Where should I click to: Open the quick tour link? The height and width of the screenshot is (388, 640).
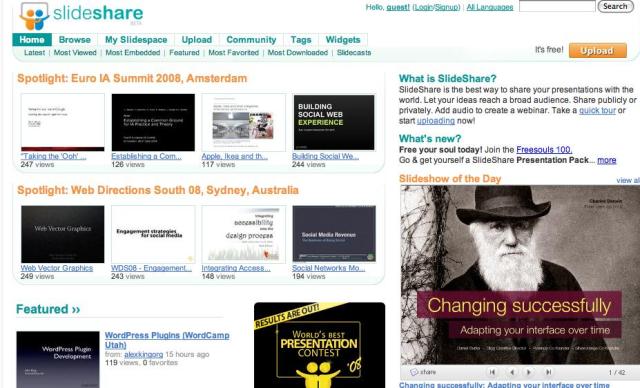point(597,110)
